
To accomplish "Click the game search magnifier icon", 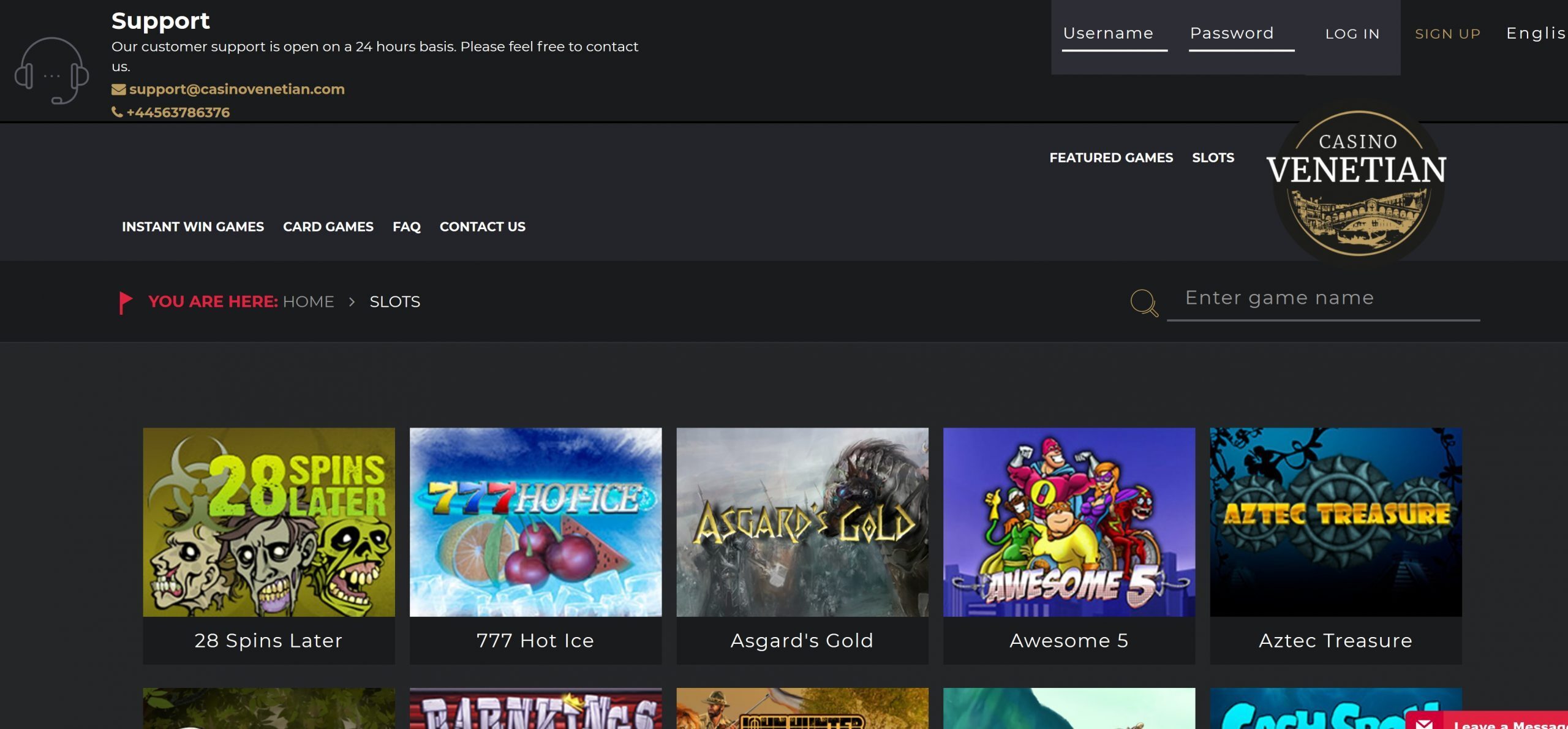I will click(x=1144, y=303).
